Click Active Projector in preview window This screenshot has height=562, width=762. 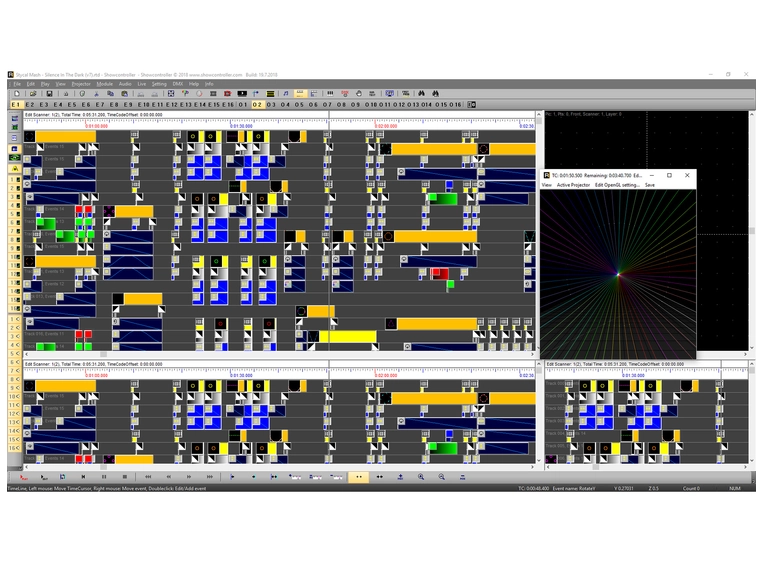pos(573,185)
